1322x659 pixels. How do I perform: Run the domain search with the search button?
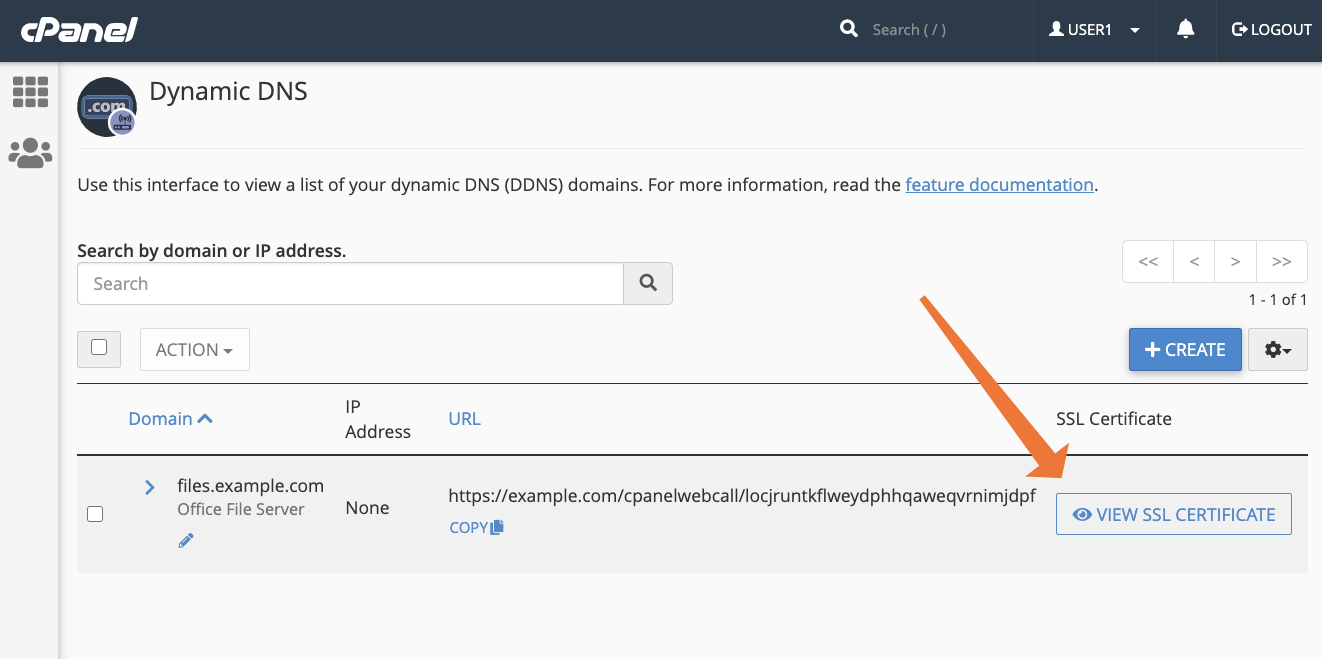647,283
